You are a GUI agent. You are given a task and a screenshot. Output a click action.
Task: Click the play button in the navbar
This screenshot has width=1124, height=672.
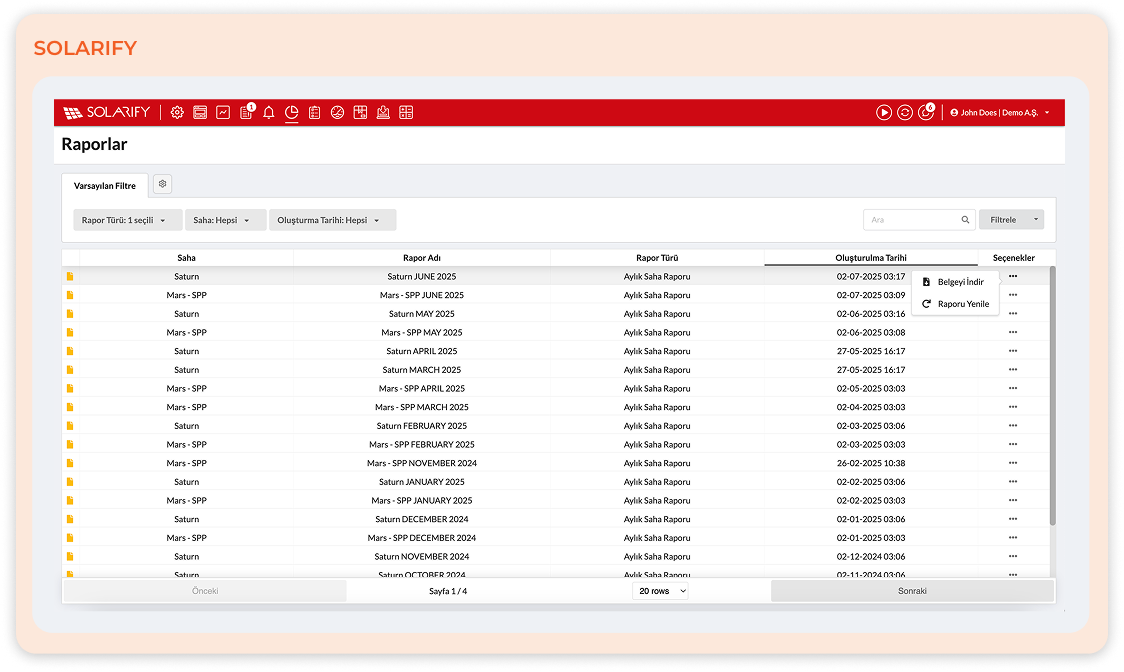883,112
